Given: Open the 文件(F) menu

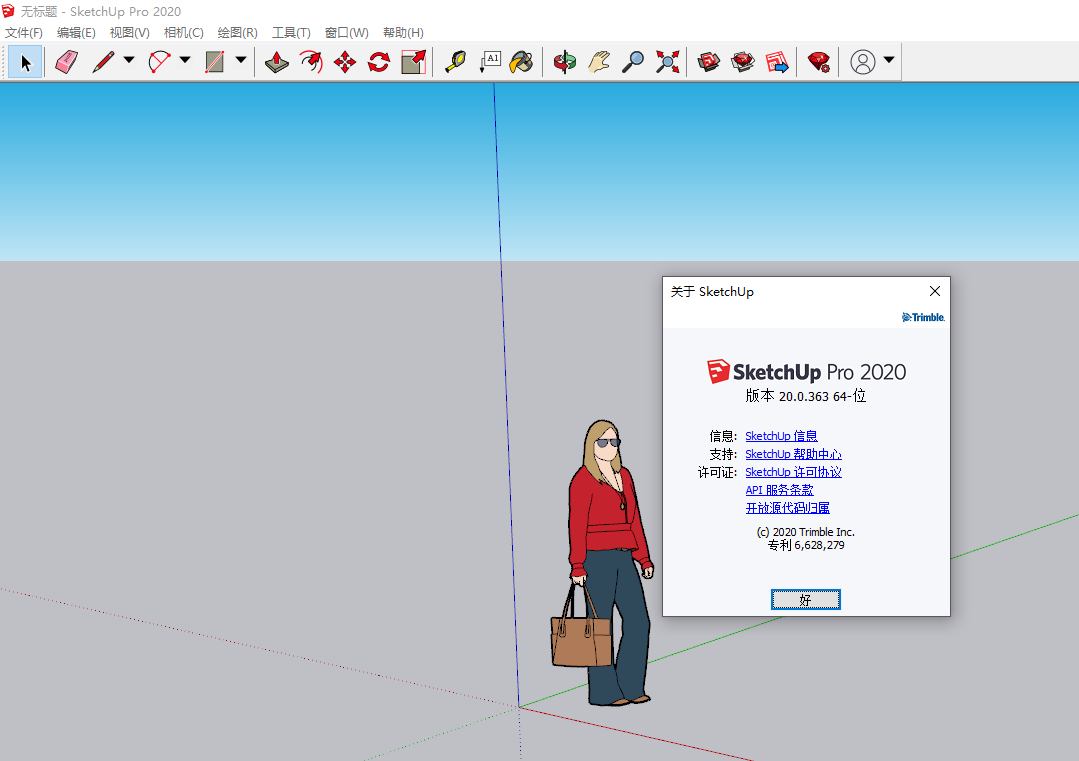Looking at the screenshot, I should point(24,32).
